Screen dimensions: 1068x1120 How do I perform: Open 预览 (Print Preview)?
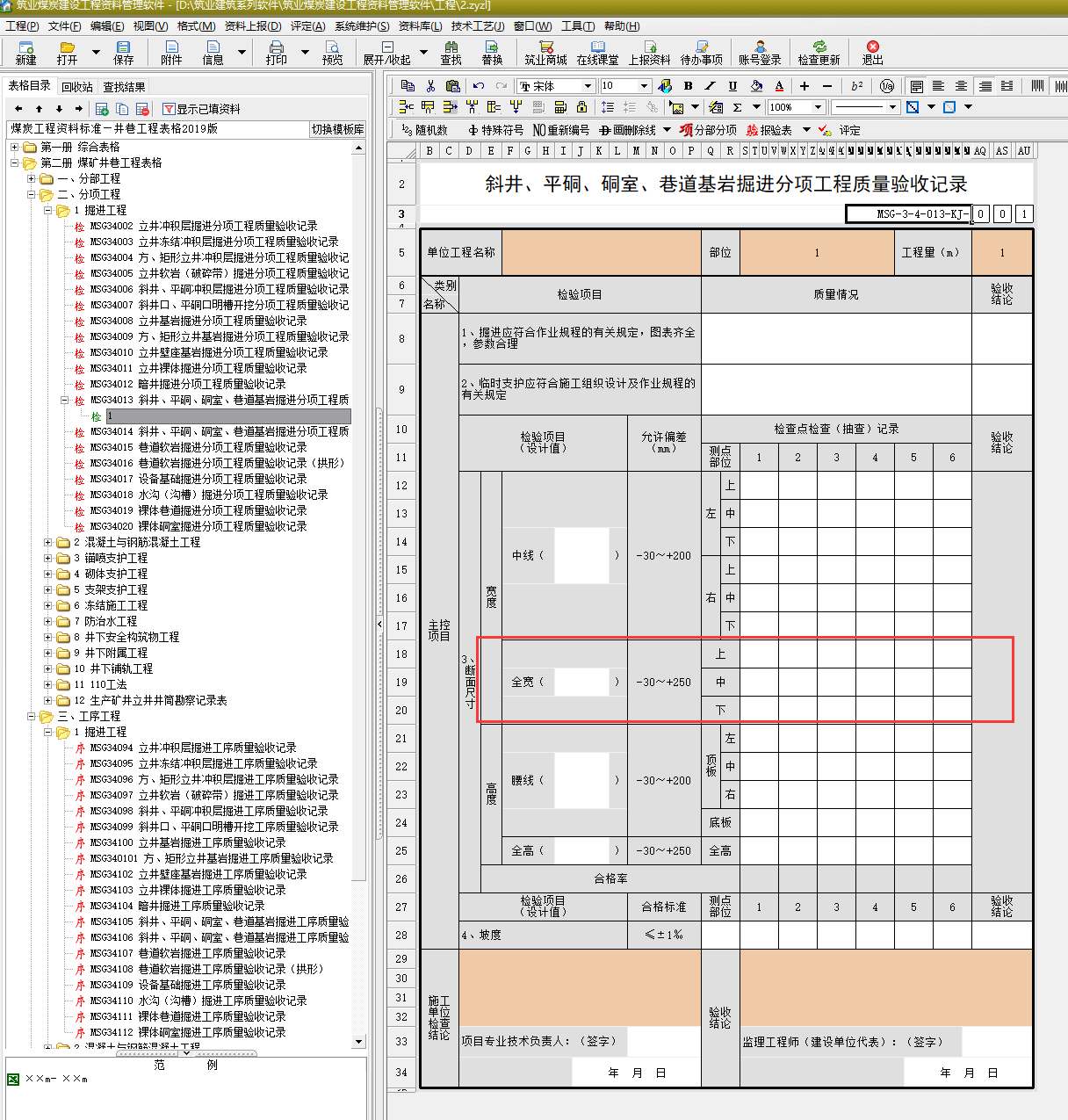[x=332, y=52]
